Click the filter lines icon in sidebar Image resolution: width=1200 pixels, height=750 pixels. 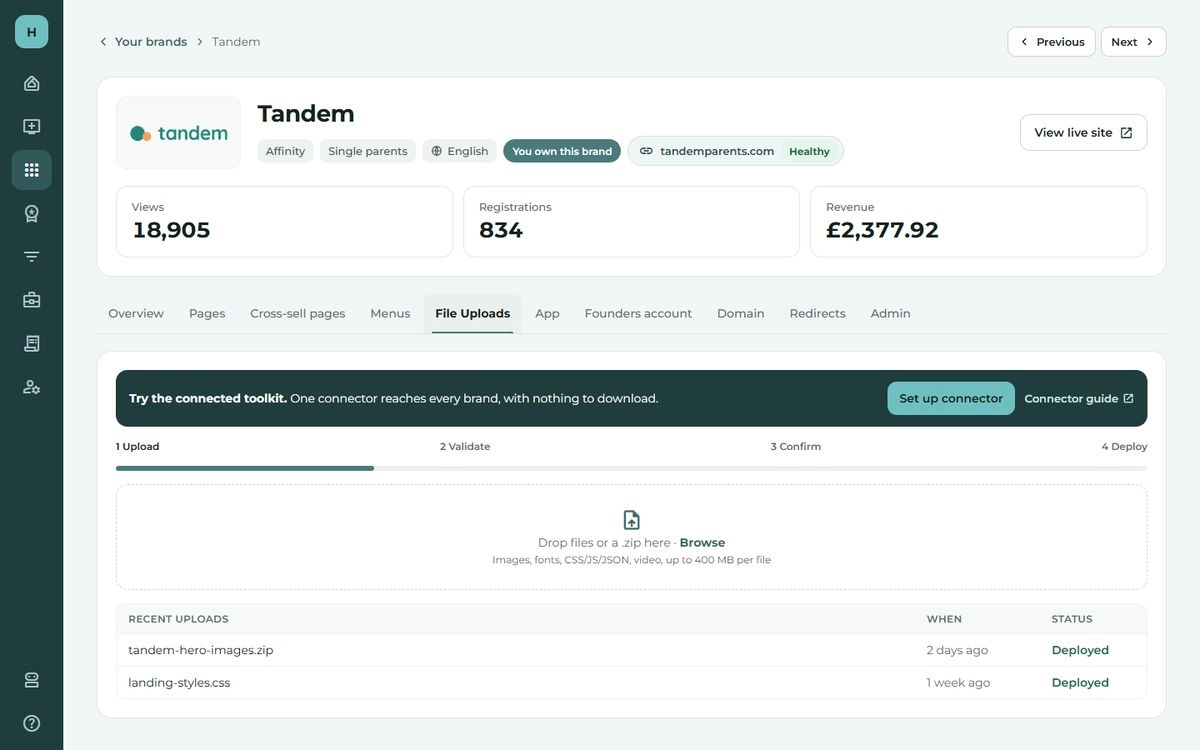31,257
